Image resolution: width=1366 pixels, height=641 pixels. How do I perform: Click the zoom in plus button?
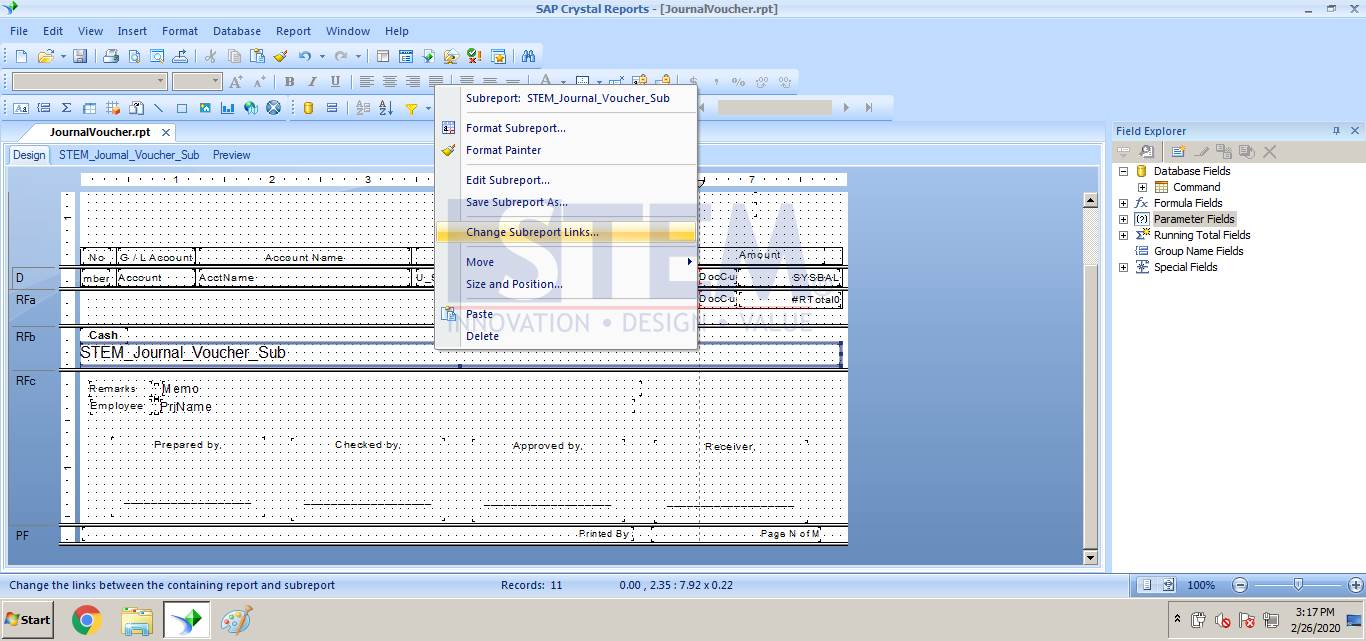(x=1356, y=585)
